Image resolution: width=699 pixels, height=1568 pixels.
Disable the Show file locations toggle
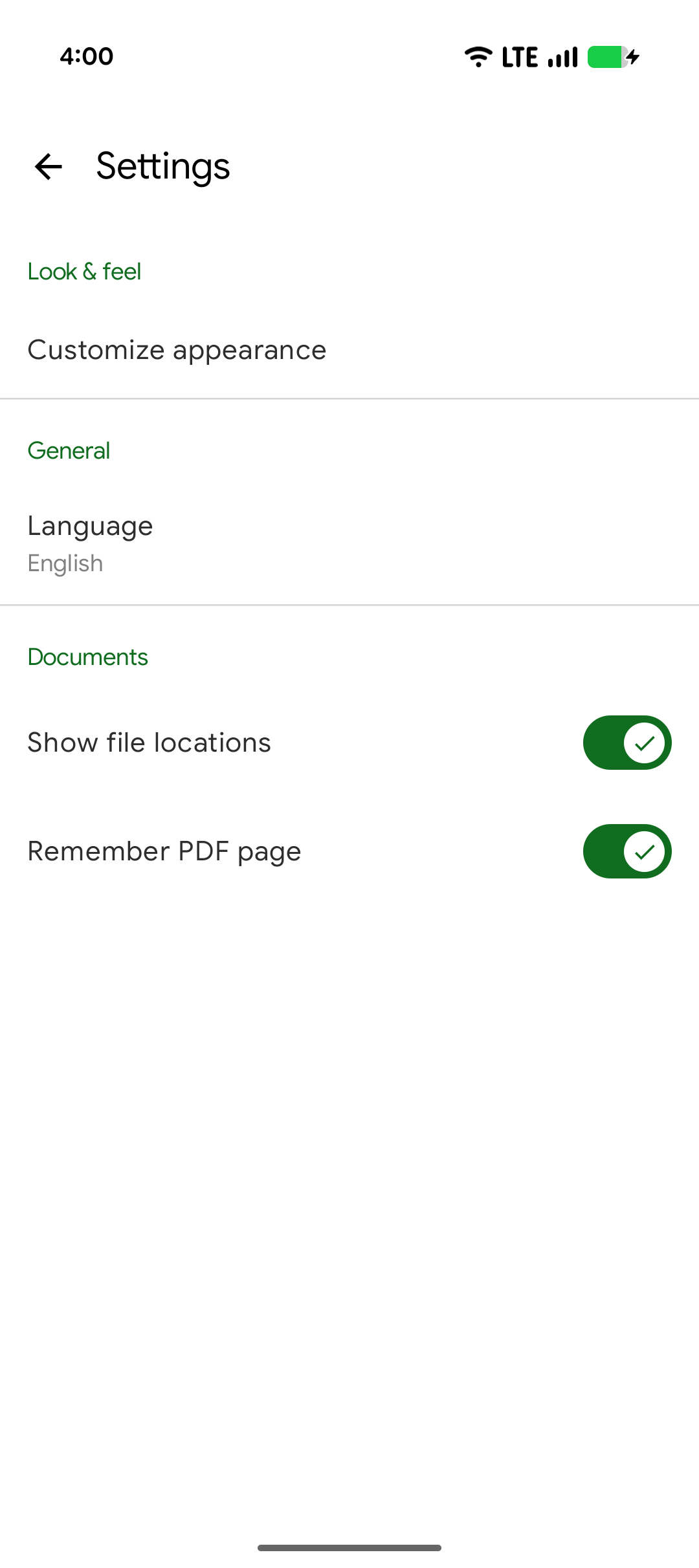tap(627, 743)
